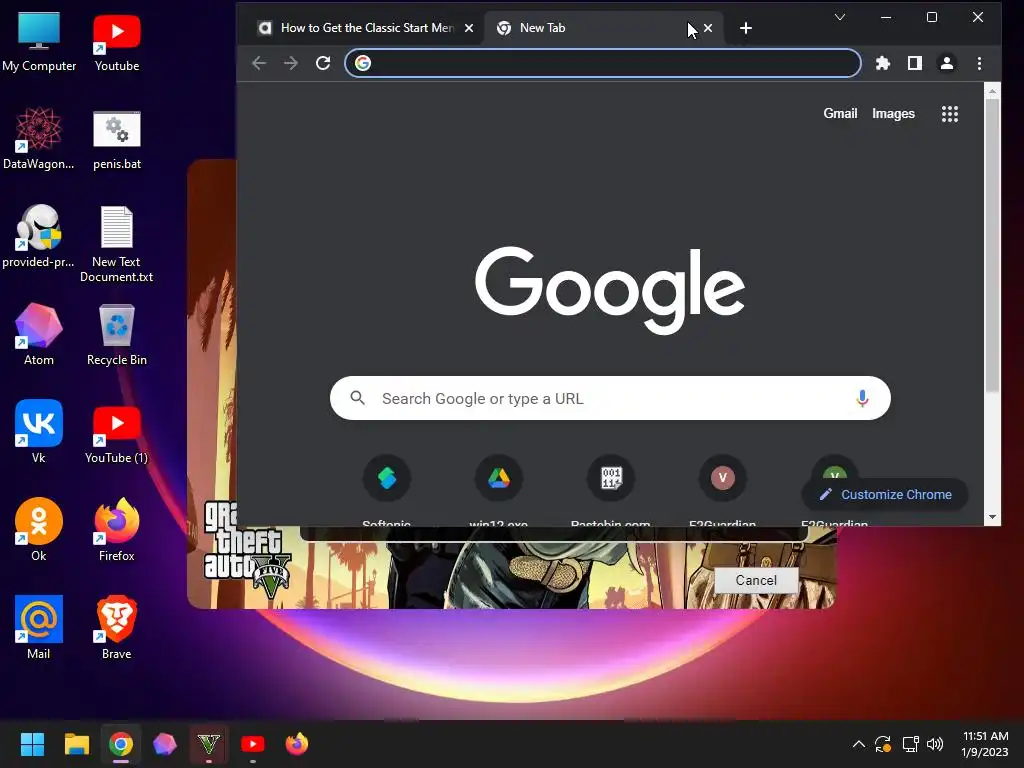
Task: Close the Classic Start Menu tab
Action: [469, 28]
